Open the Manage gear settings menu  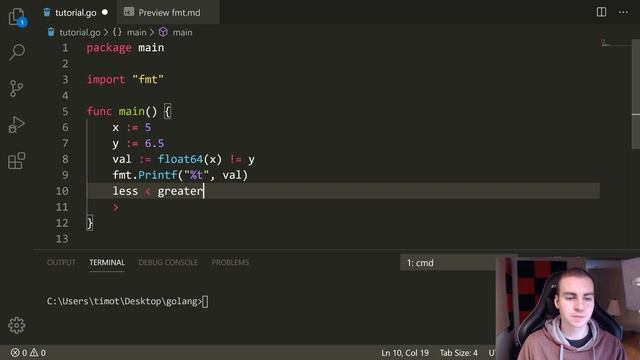(x=16, y=325)
